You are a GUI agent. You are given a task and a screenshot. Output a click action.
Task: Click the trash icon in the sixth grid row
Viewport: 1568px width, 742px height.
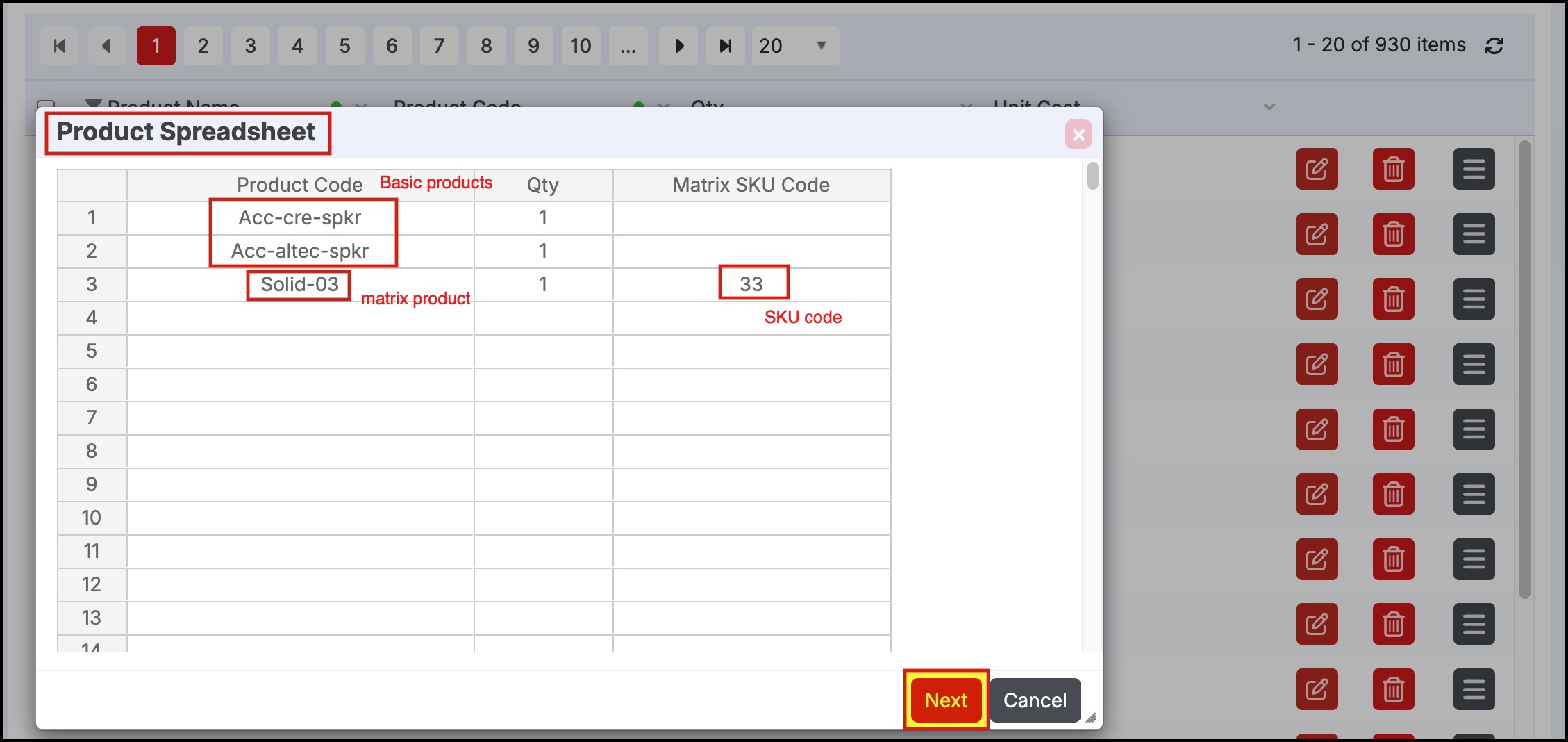(x=1394, y=494)
